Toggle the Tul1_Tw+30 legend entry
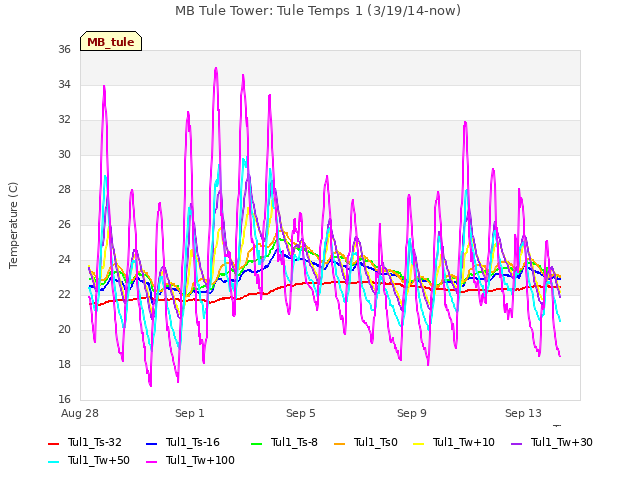 552,442
